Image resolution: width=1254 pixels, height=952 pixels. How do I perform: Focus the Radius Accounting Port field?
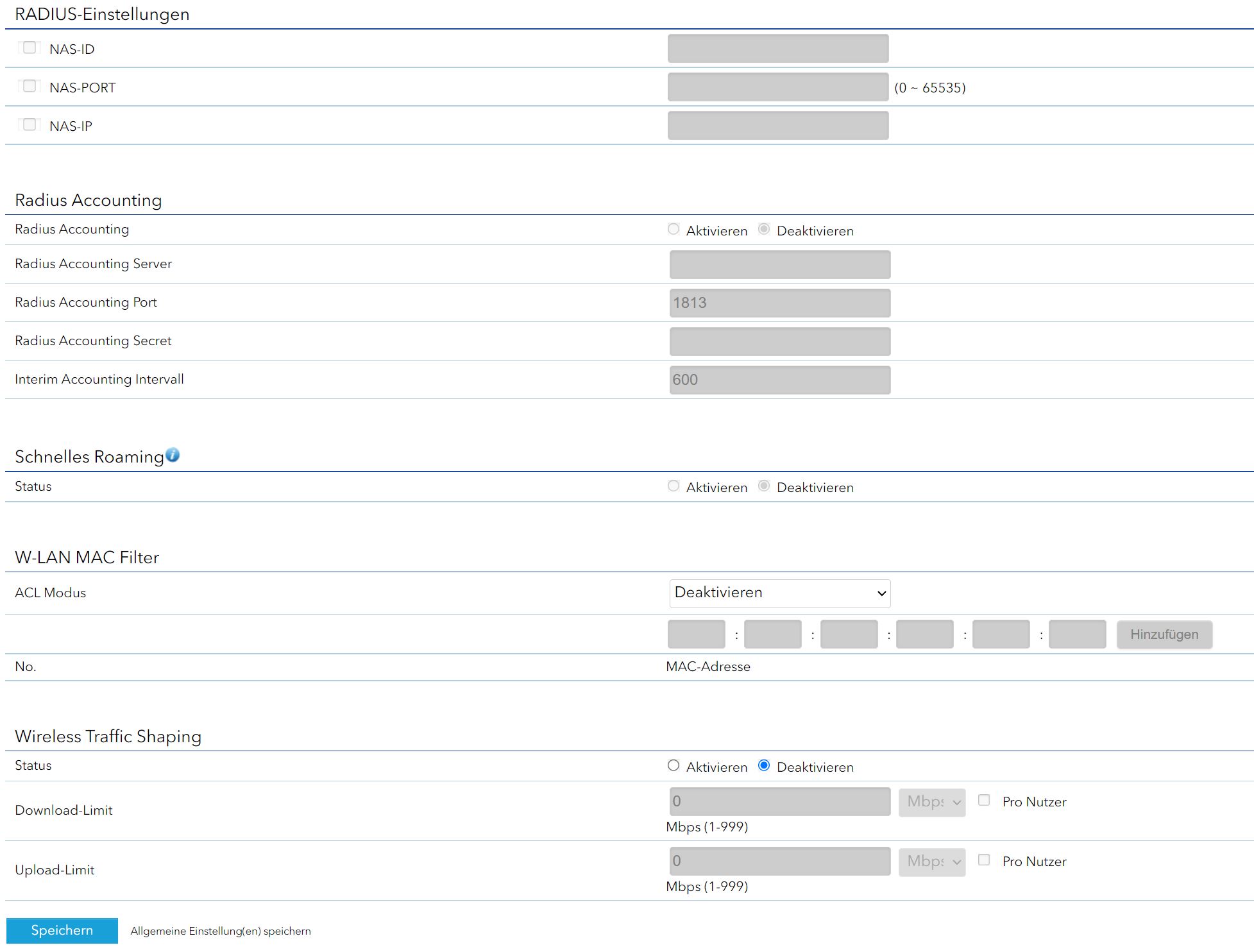[x=779, y=303]
